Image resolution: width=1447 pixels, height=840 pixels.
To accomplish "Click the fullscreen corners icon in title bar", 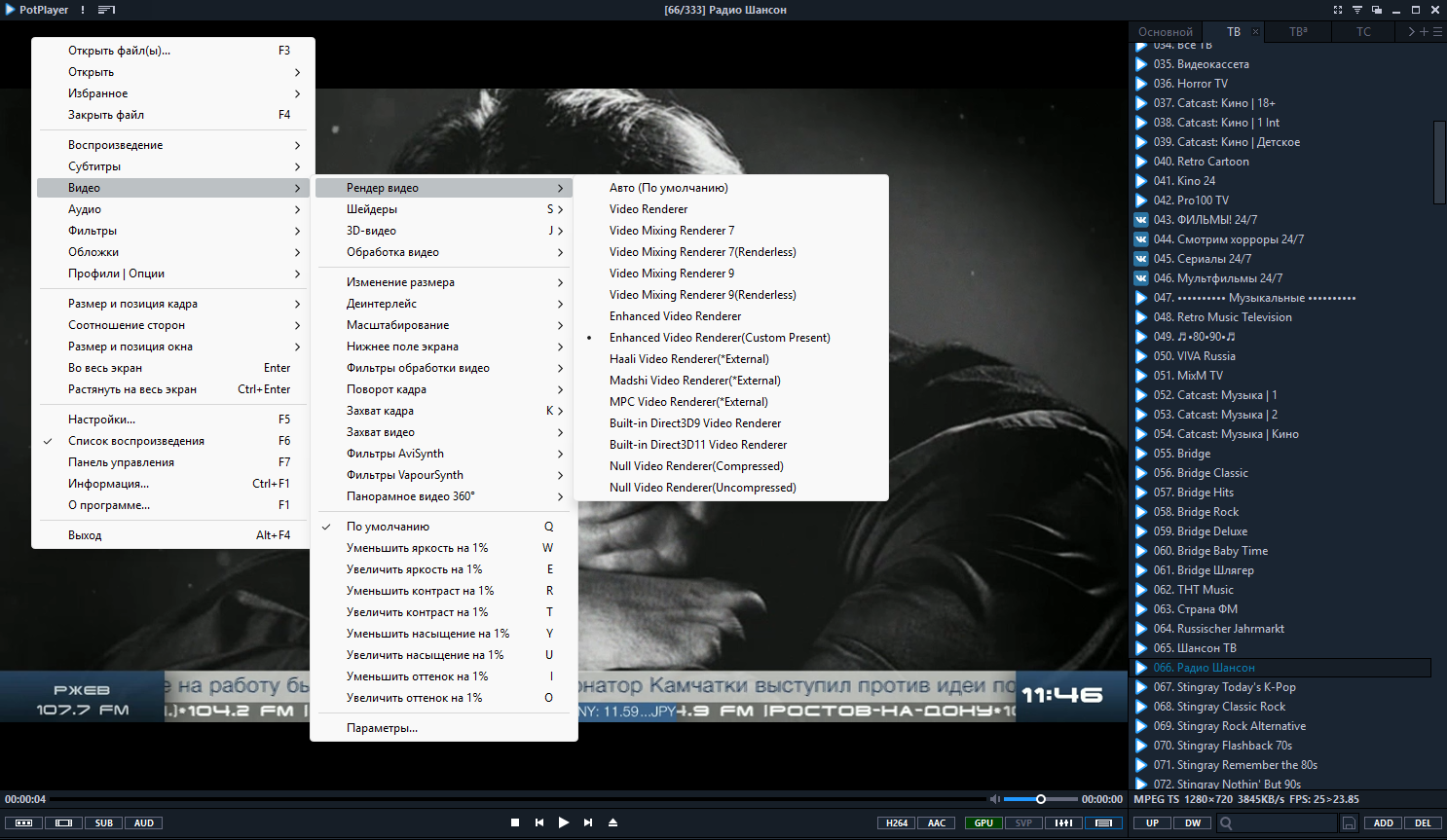I will click(x=1338, y=10).
